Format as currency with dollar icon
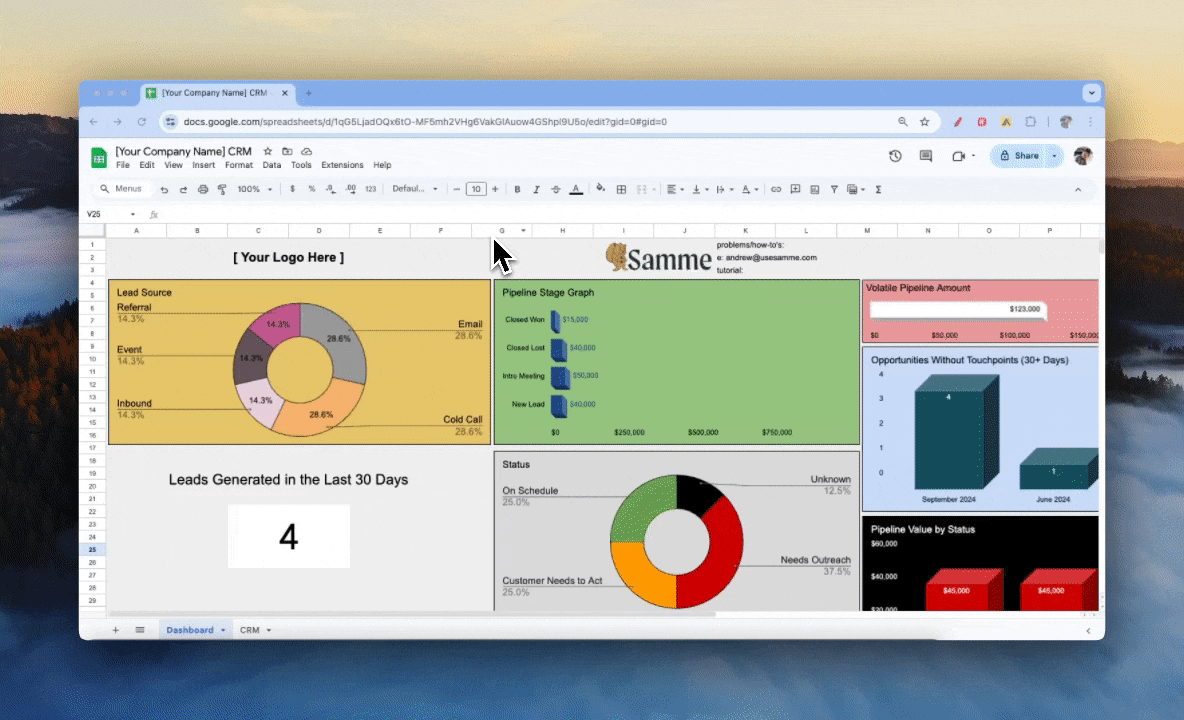1184x720 pixels. click(292, 189)
